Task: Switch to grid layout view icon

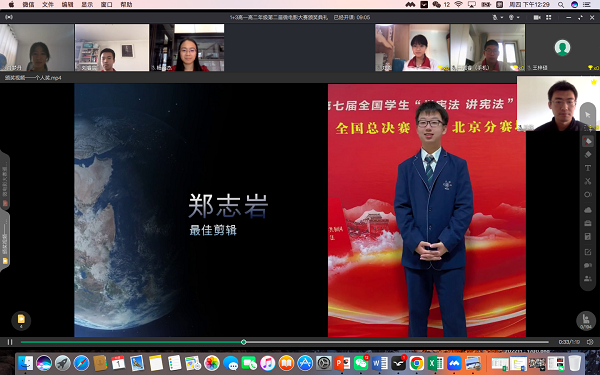Action: [548, 17]
